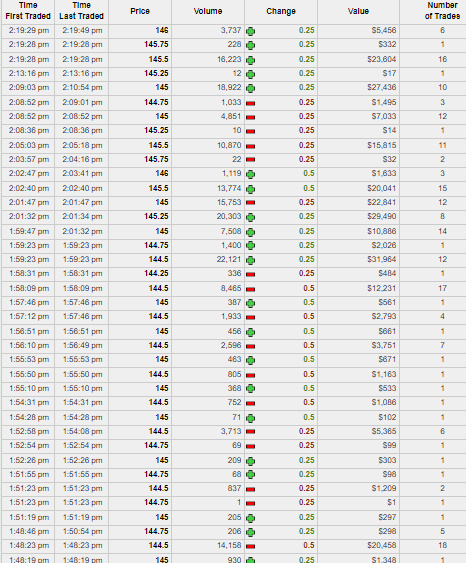This screenshot has width=466, height=563.
Task: Click green plus icon beside volume 20,303
Action: pos(251,217)
